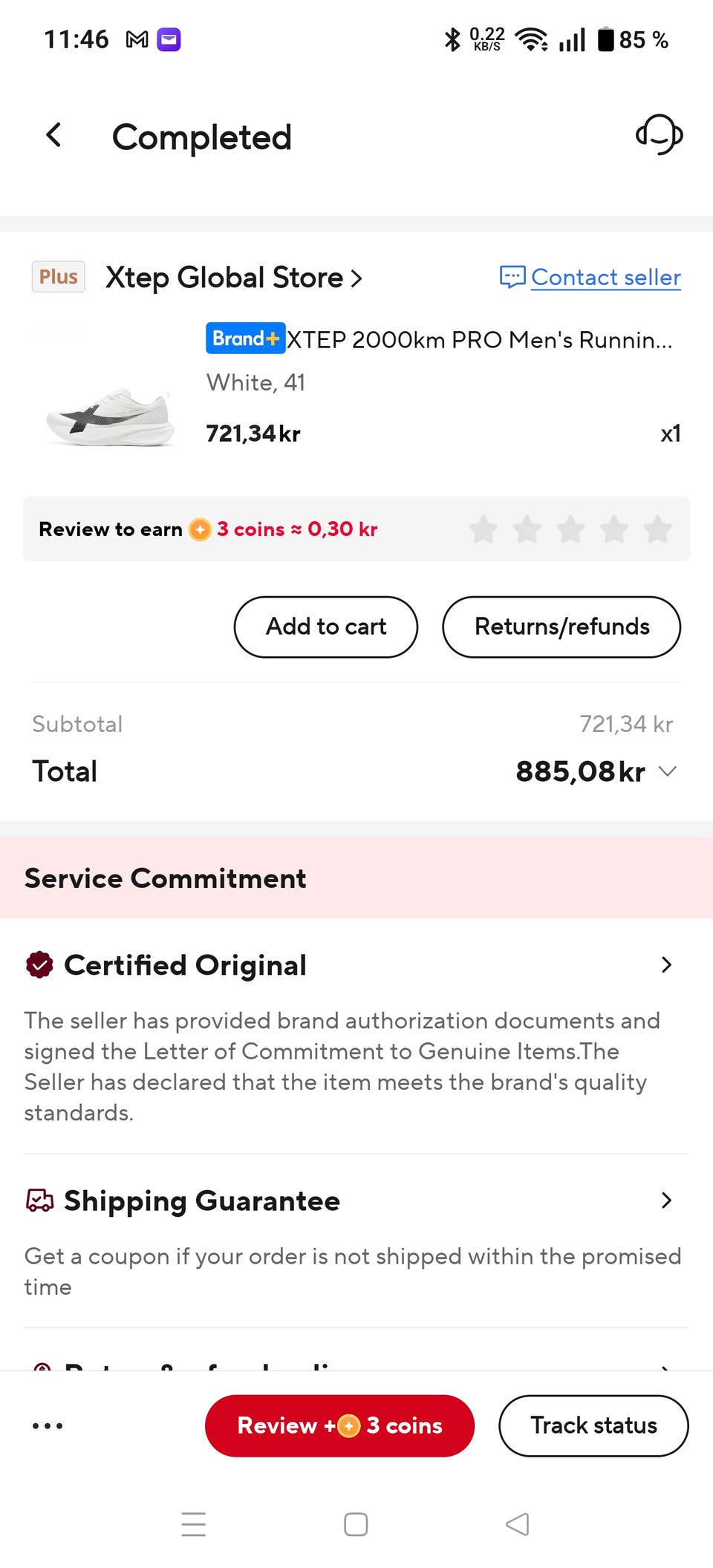Open Xtep Global Store page

pos(233,278)
